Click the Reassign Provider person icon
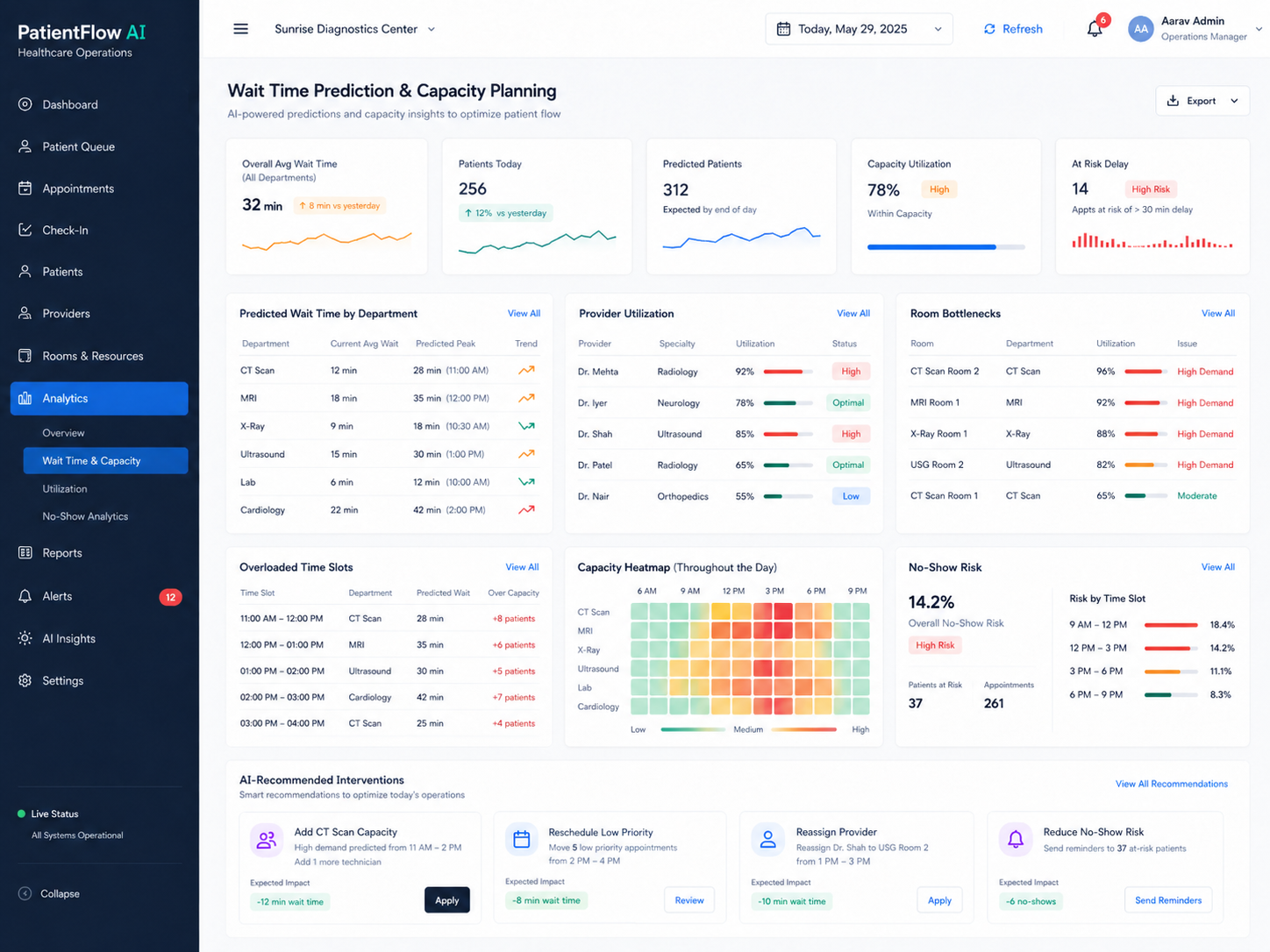Screen dimensions: 1270x952 click(x=767, y=839)
